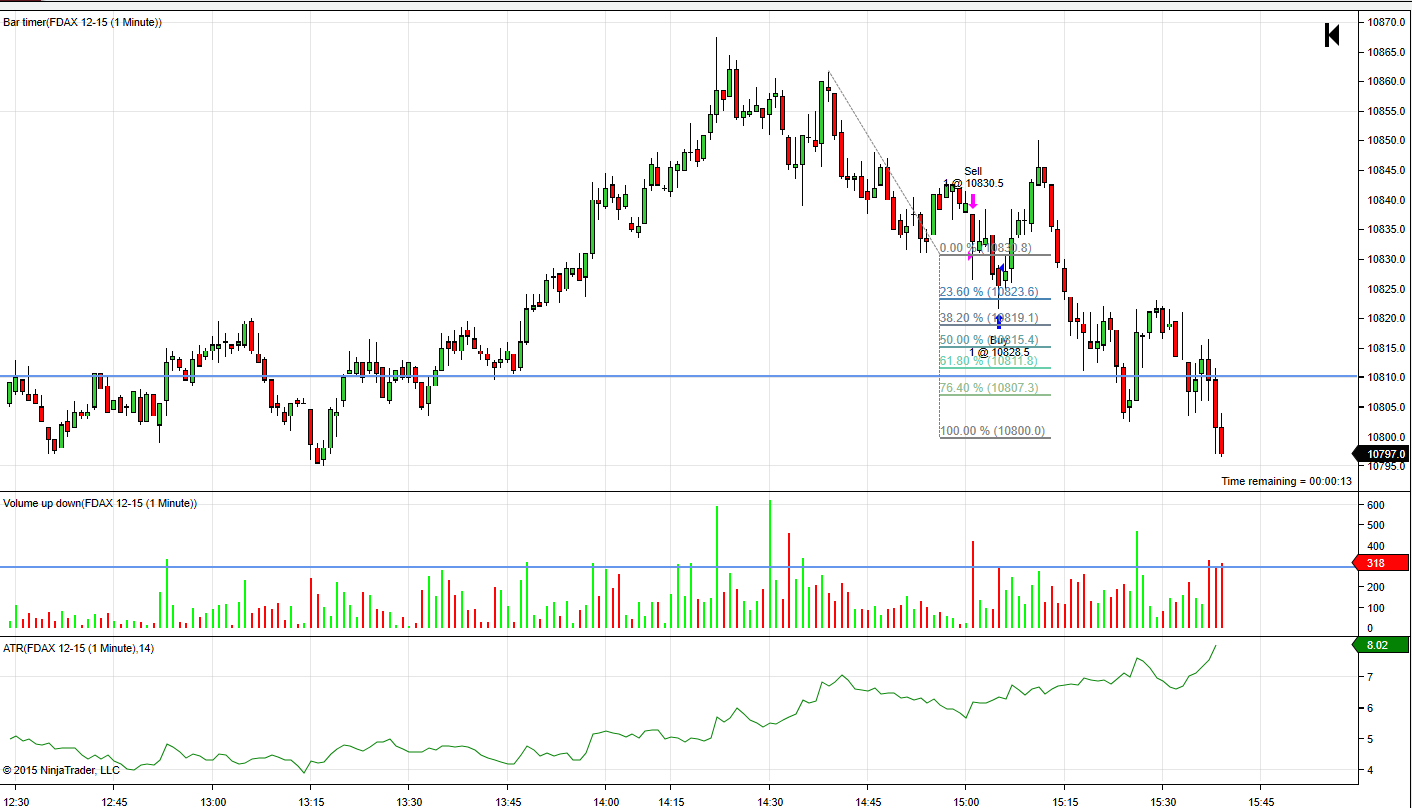Image resolution: width=1412 pixels, height=808 pixels.
Task: Click the current price marker 10797.0
Action: 1380,454
